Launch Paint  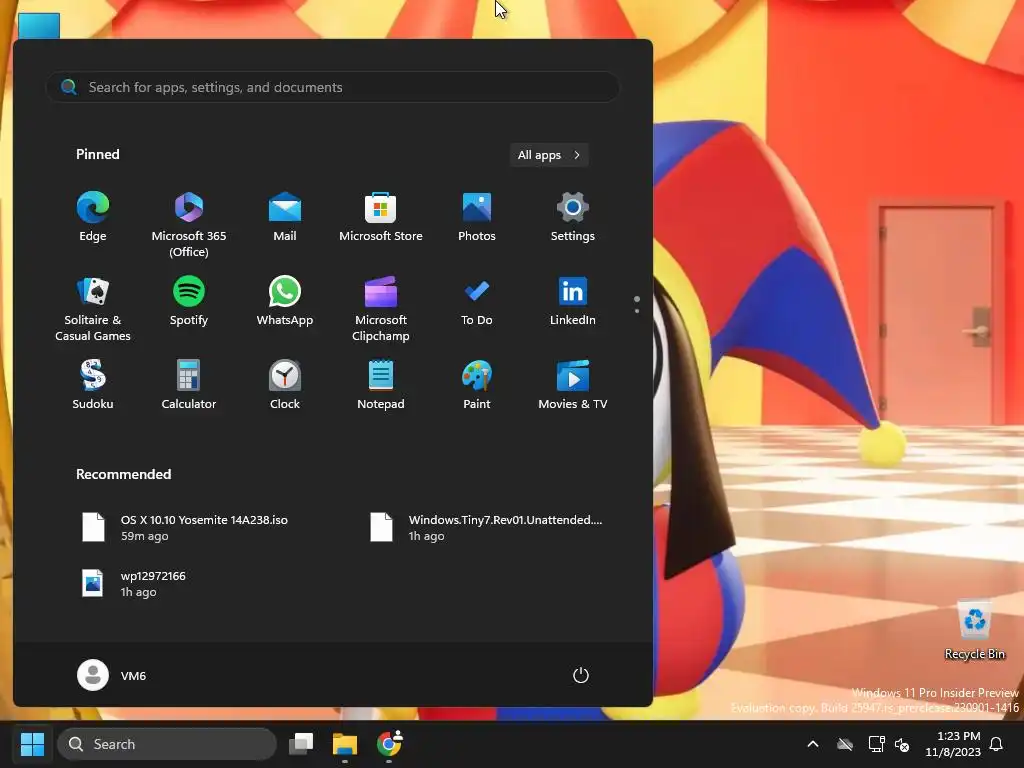click(x=477, y=385)
